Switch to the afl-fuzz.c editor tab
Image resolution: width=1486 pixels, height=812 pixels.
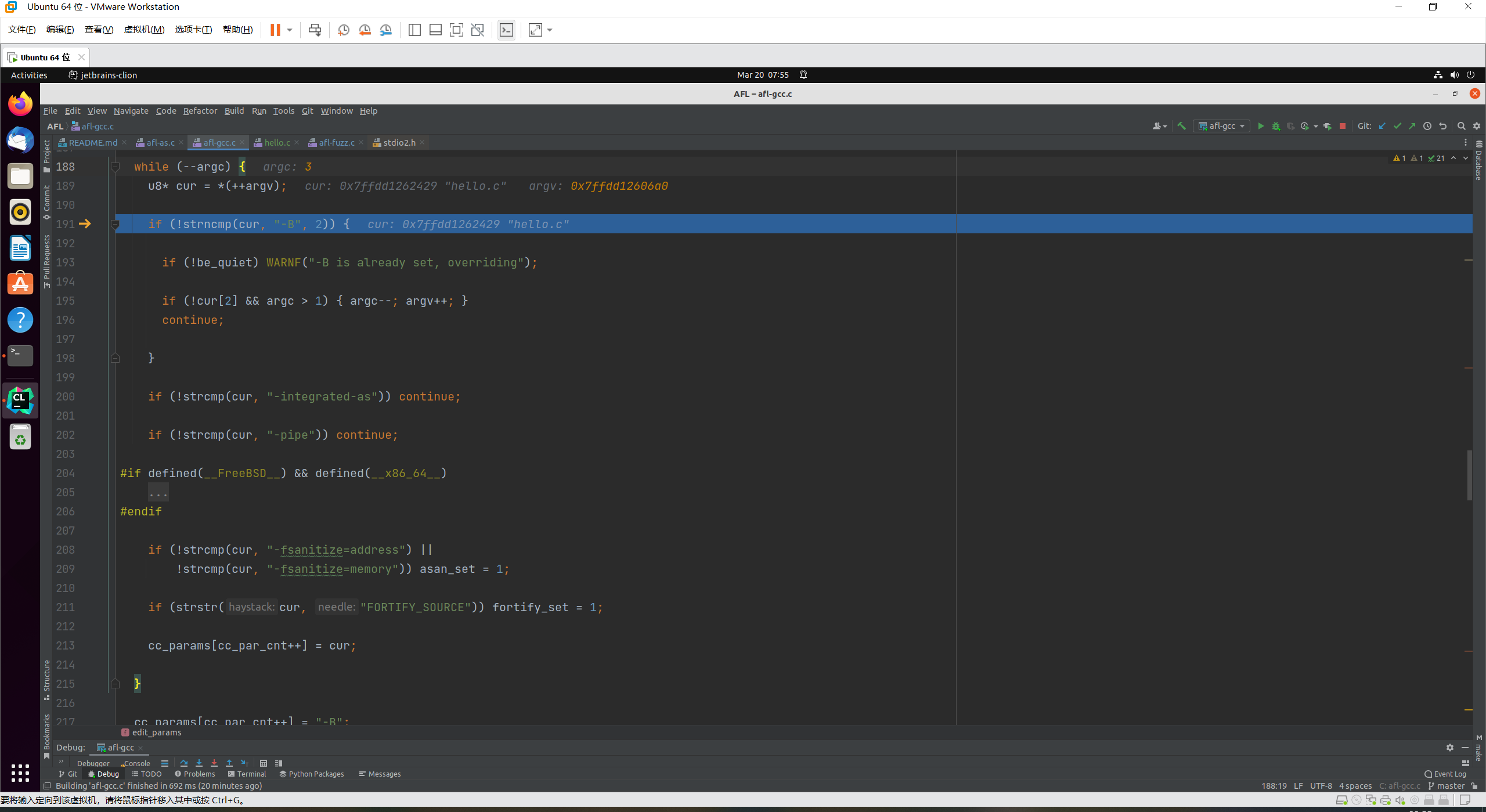click(x=336, y=142)
